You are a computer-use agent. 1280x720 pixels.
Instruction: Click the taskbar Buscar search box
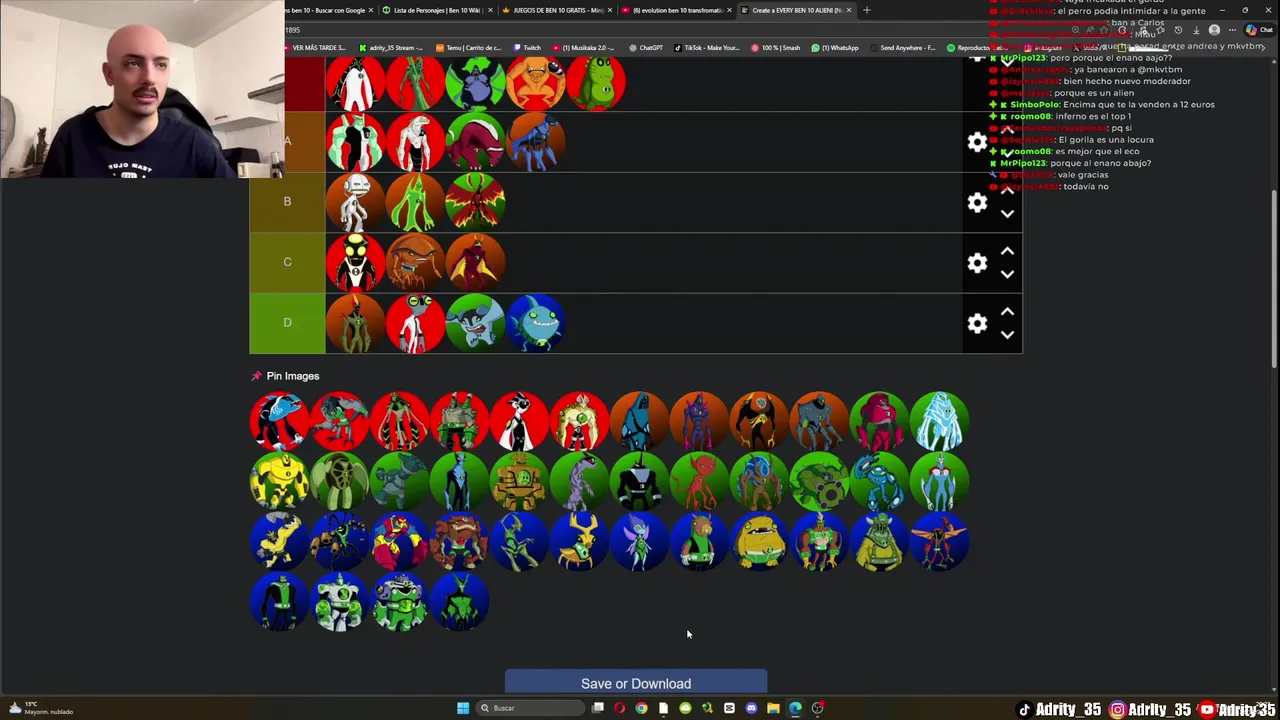pyautogui.click(x=529, y=708)
